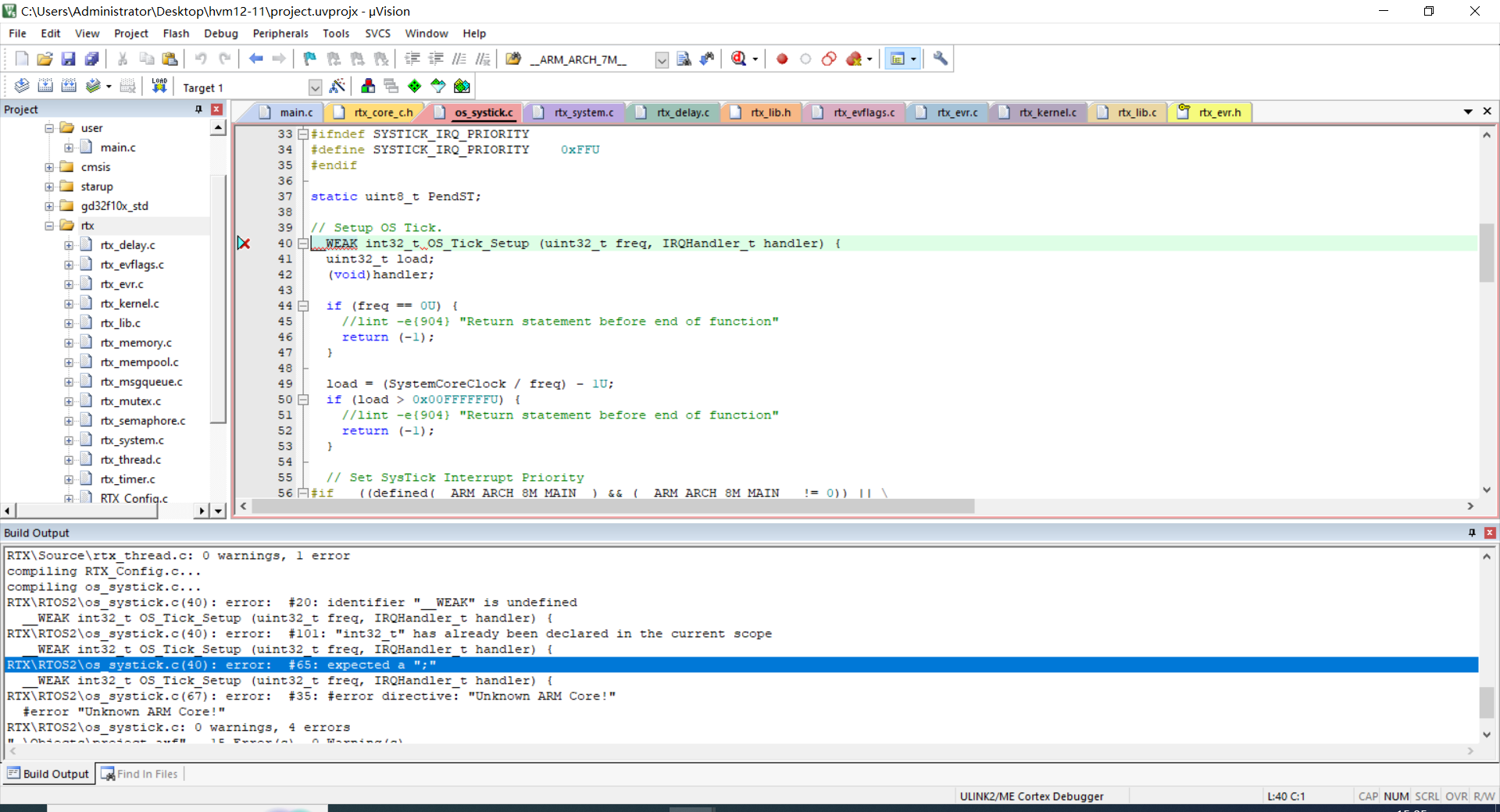Open the Pack Installer icon
The height and width of the screenshot is (812, 1500).
[462, 86]
